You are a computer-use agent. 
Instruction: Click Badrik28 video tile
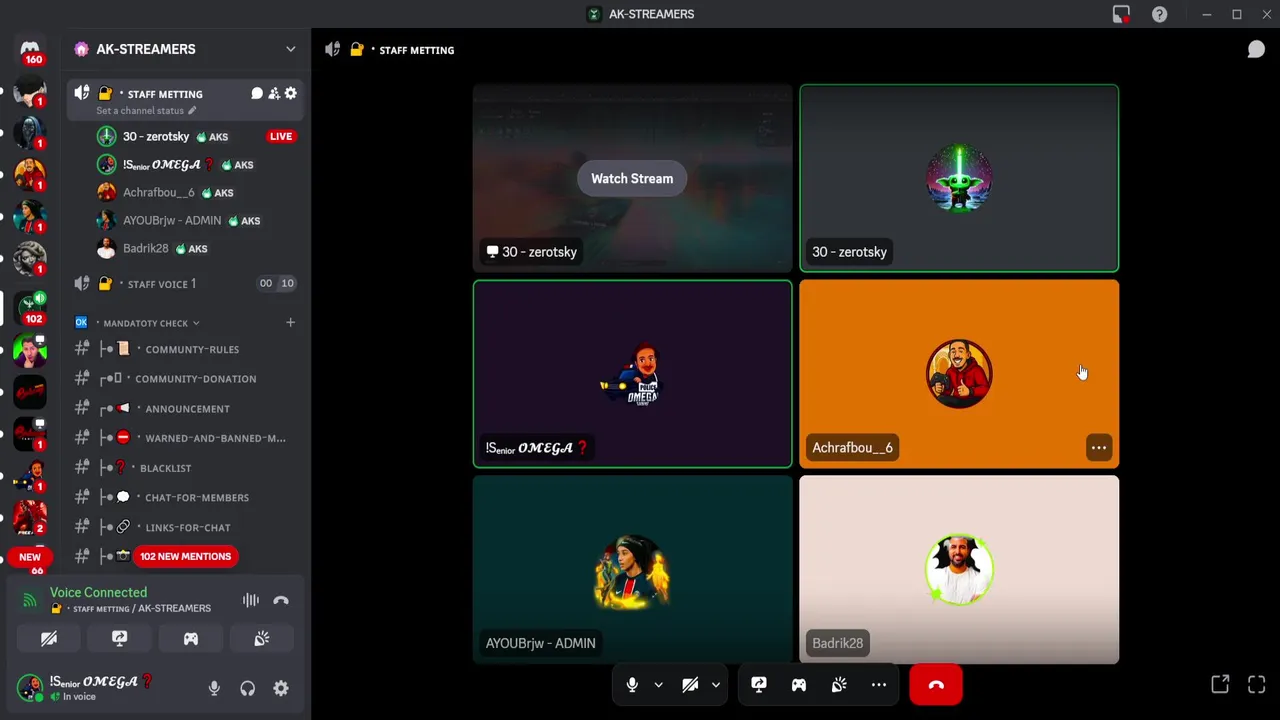coord(959,569)
